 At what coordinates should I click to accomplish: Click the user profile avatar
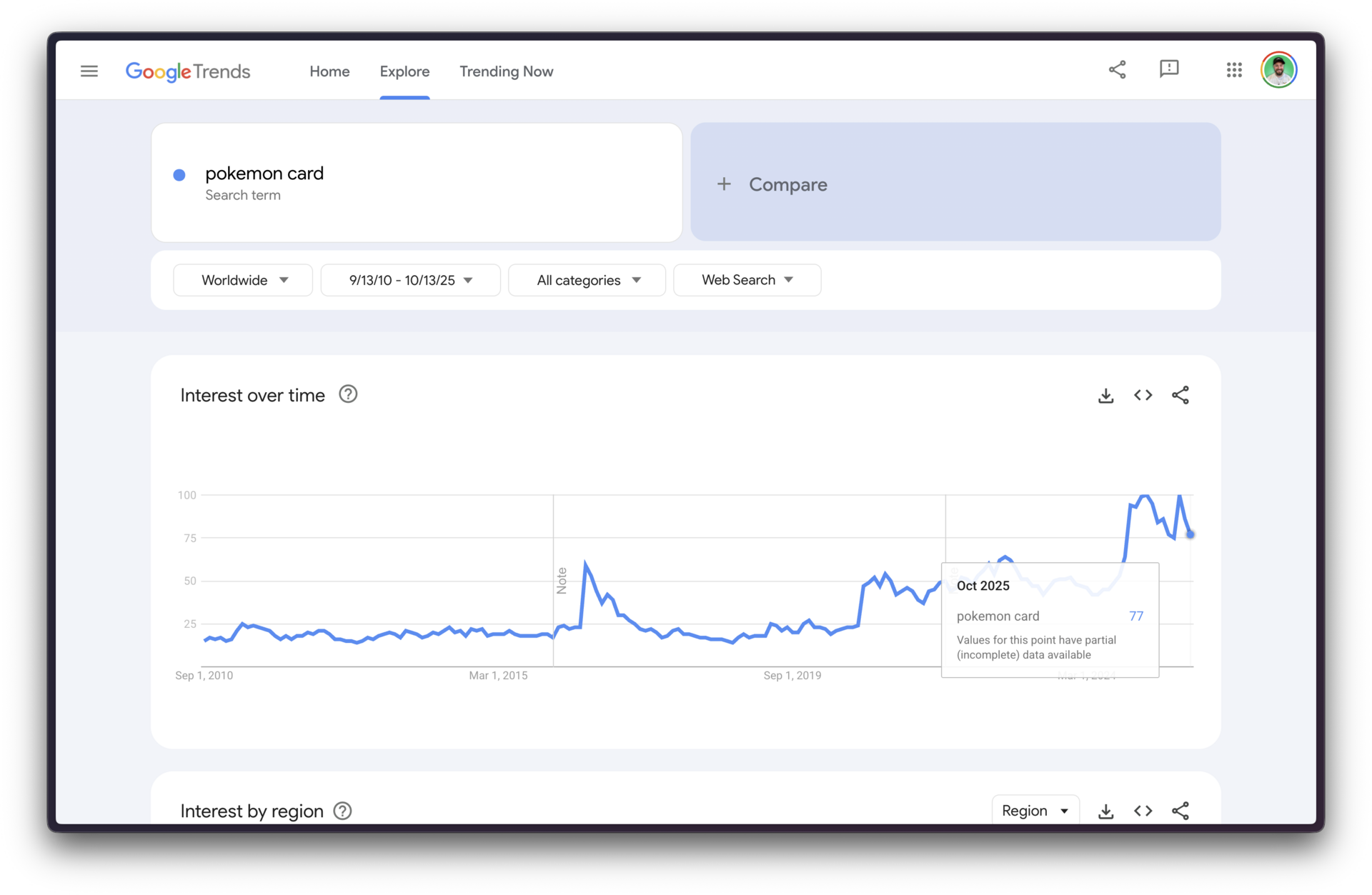pyautogui.click(x=1279, y=69)
